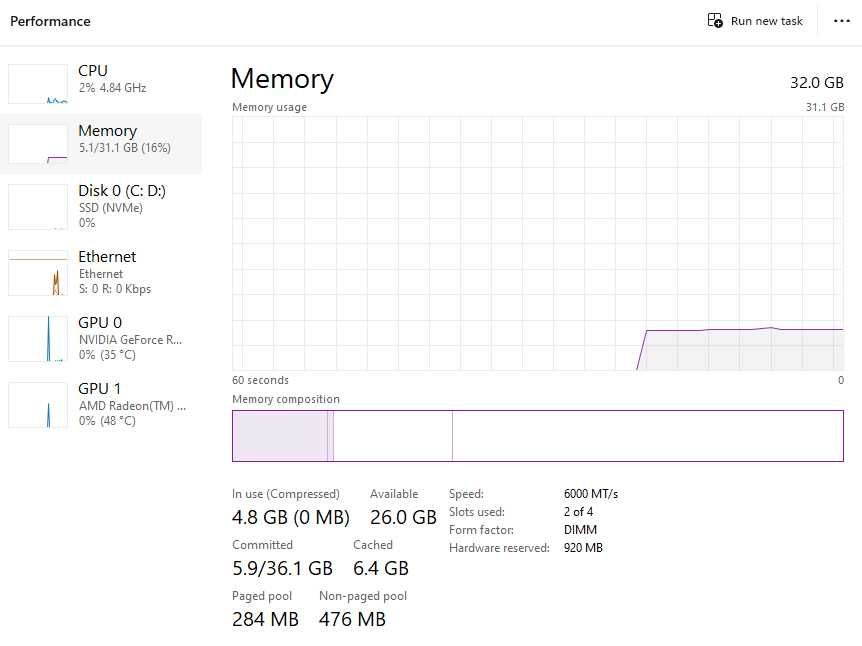Viewport: 862px width, 646px height.
Task: Select the Memory mini graph thumbnail
Action: (38, 144)
